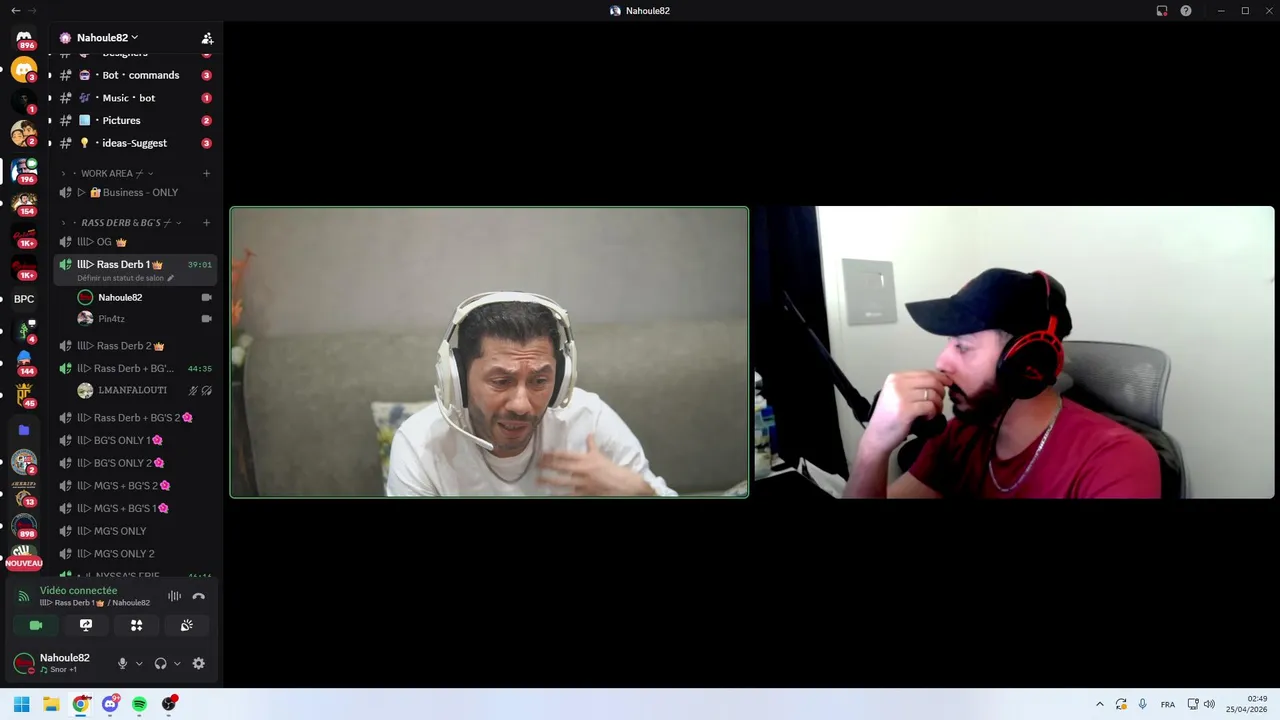Create a channel in RASS DERB & BG'S
This screenshot has width=1280, height=720.
tap(207, 222)
